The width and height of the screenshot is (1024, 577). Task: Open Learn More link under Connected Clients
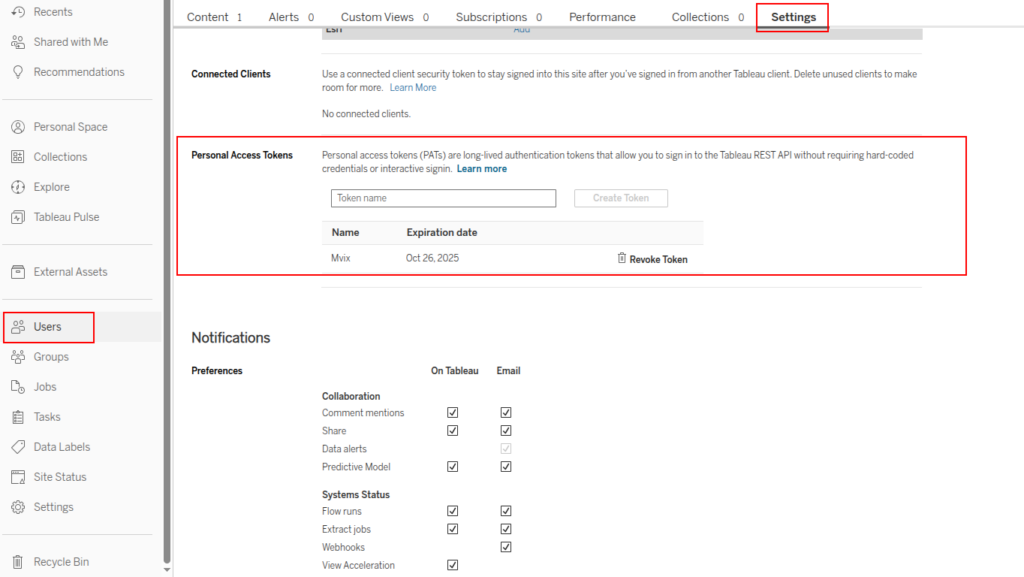point(413,87)
